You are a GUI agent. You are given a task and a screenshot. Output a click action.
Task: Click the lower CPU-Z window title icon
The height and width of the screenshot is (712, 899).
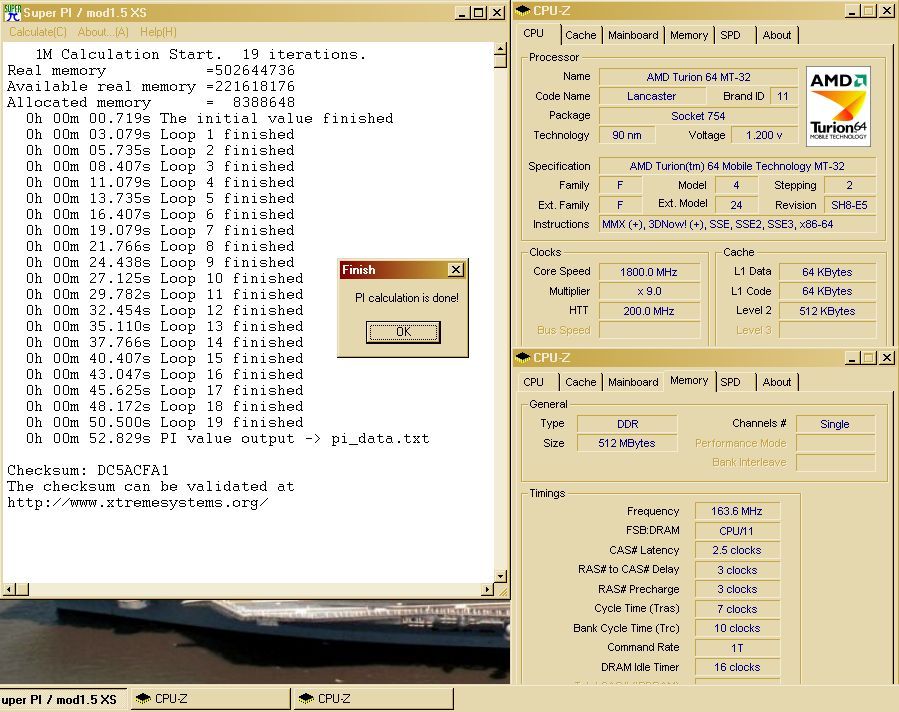(x=523, y=358)
